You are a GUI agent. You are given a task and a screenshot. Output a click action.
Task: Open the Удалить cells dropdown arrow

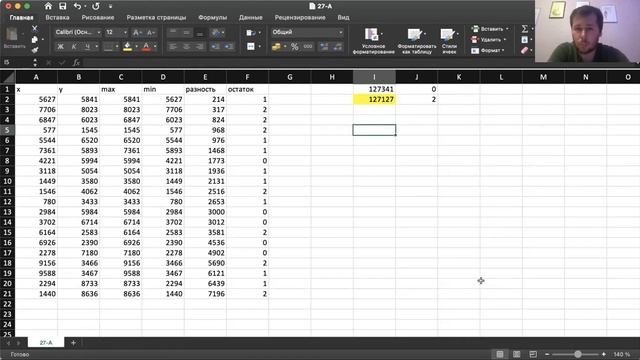(x=505, y=40)
